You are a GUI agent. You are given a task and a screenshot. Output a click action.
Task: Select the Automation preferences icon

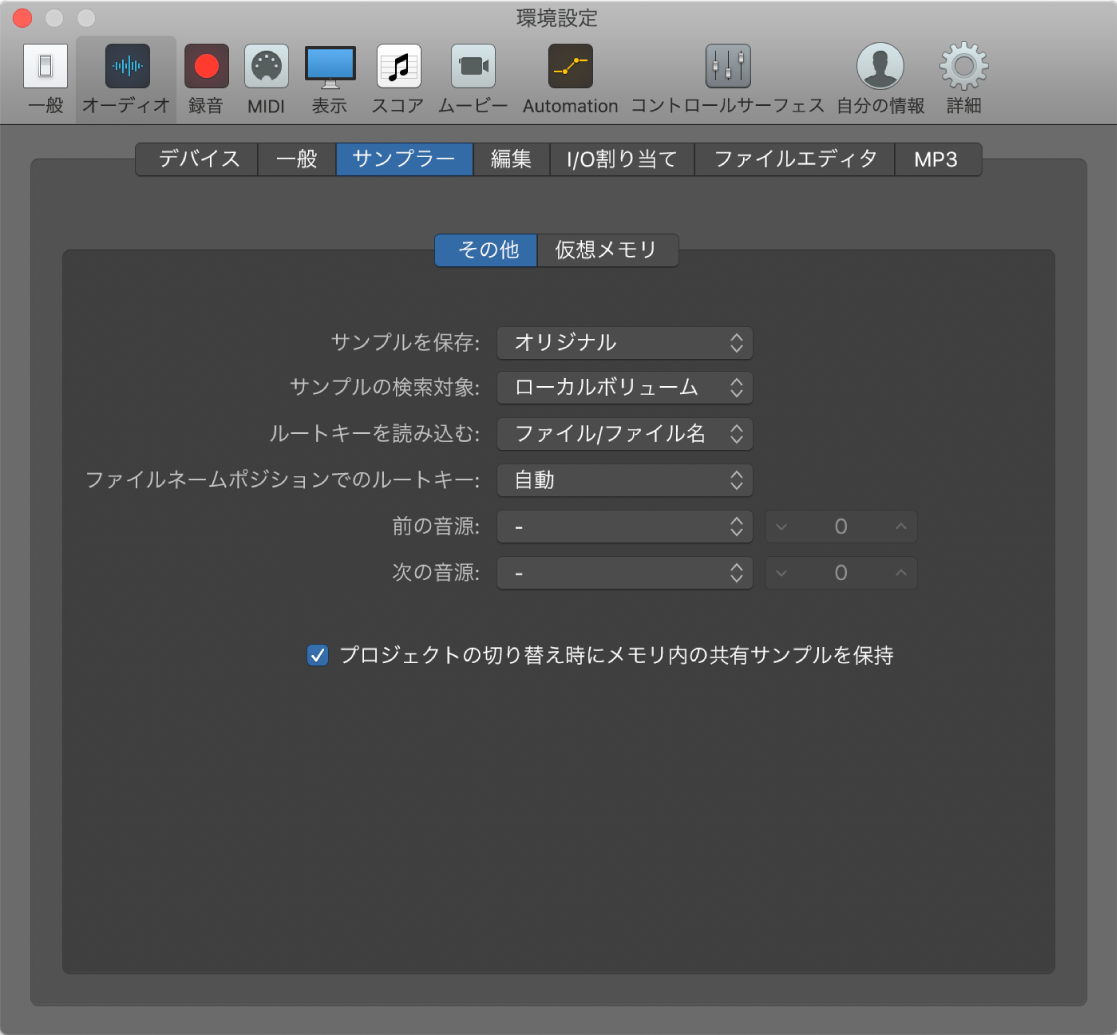point(569,75)
